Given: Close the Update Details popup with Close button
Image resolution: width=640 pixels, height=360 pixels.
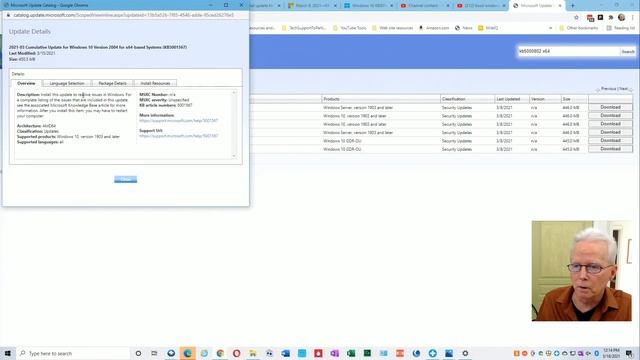Looking at the screenshot, I should pyautogui.click(x=125, y=180).
